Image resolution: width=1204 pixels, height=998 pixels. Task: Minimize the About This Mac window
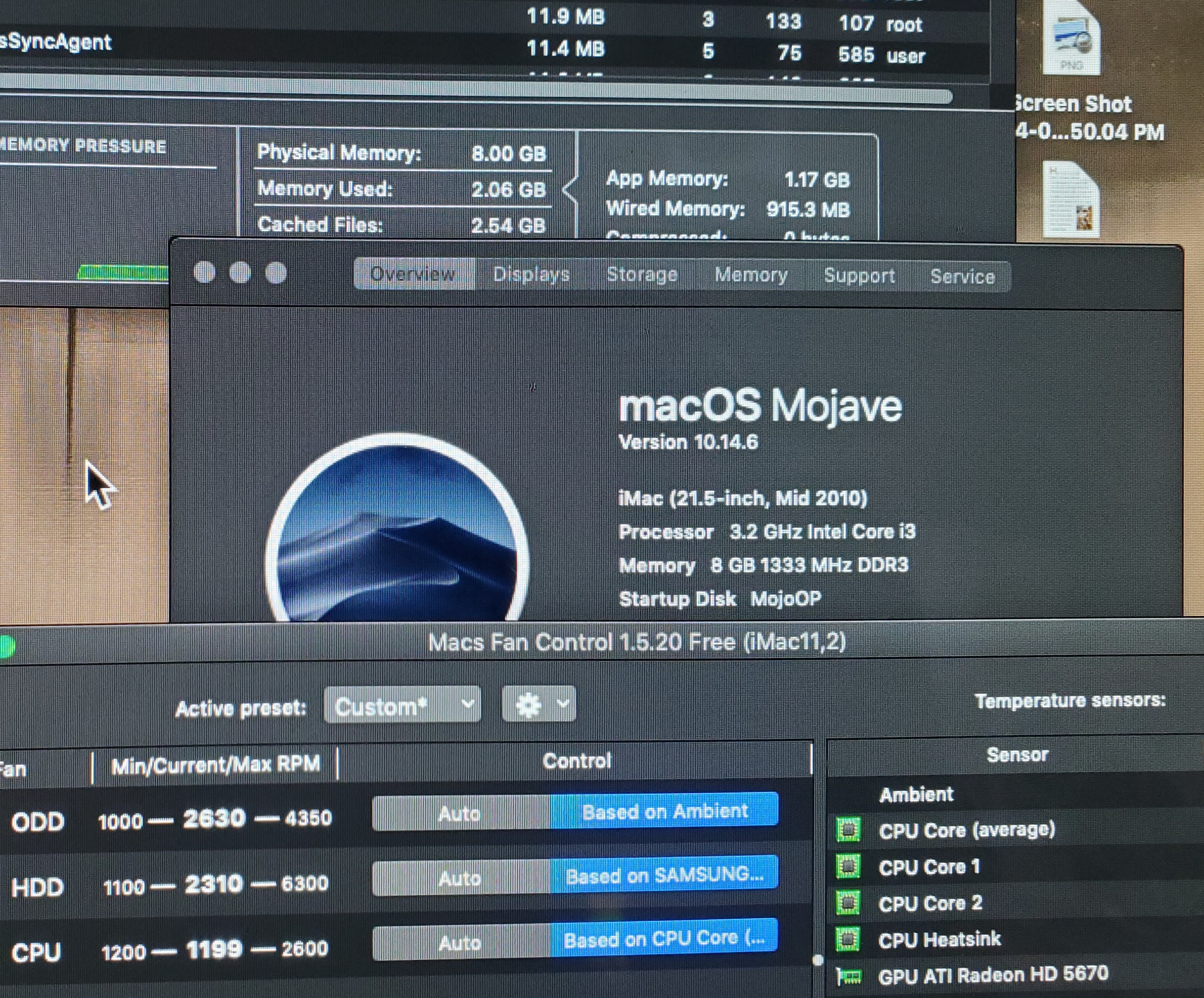coord(240,272)
